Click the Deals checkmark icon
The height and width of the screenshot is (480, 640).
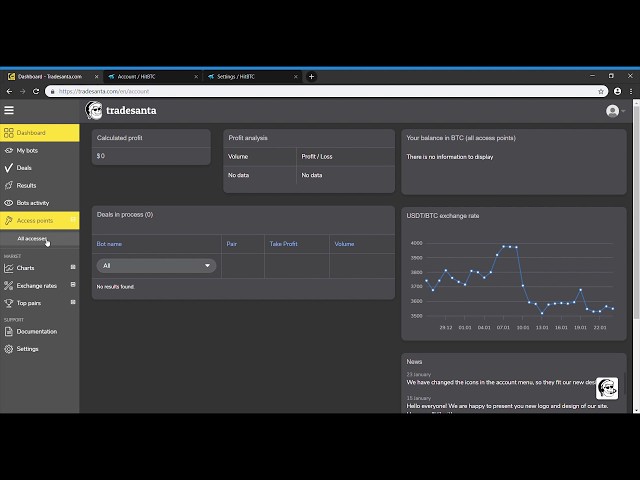point(9,168)
